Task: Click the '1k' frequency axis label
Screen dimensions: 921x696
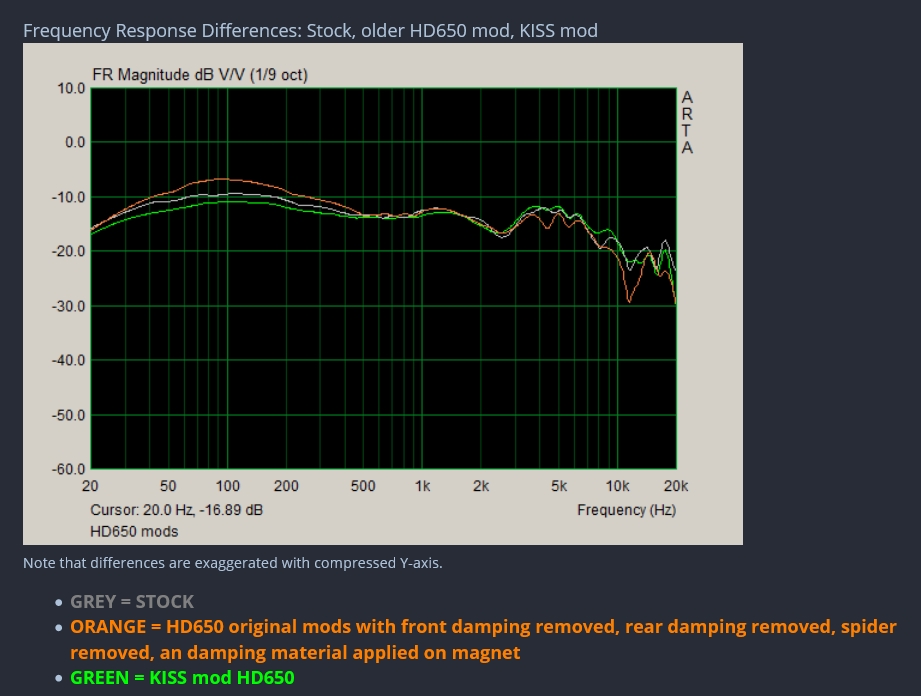Action: [422, 486]
